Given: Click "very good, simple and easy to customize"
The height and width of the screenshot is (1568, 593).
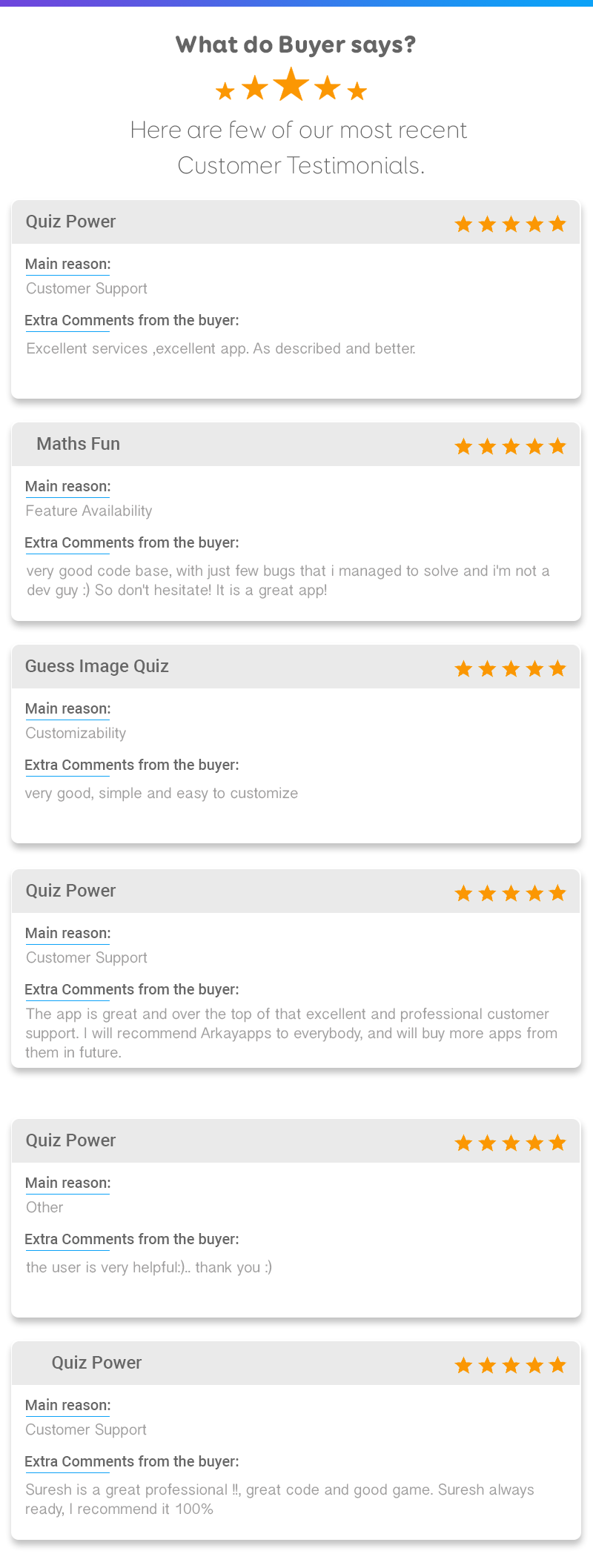Looking at the screenshot, I should tap(162, 793).
